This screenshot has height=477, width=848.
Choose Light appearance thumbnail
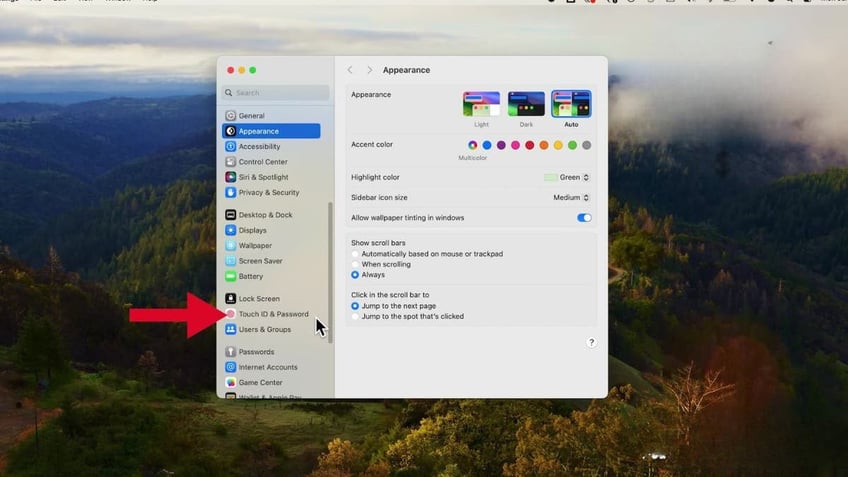[481, 104]
